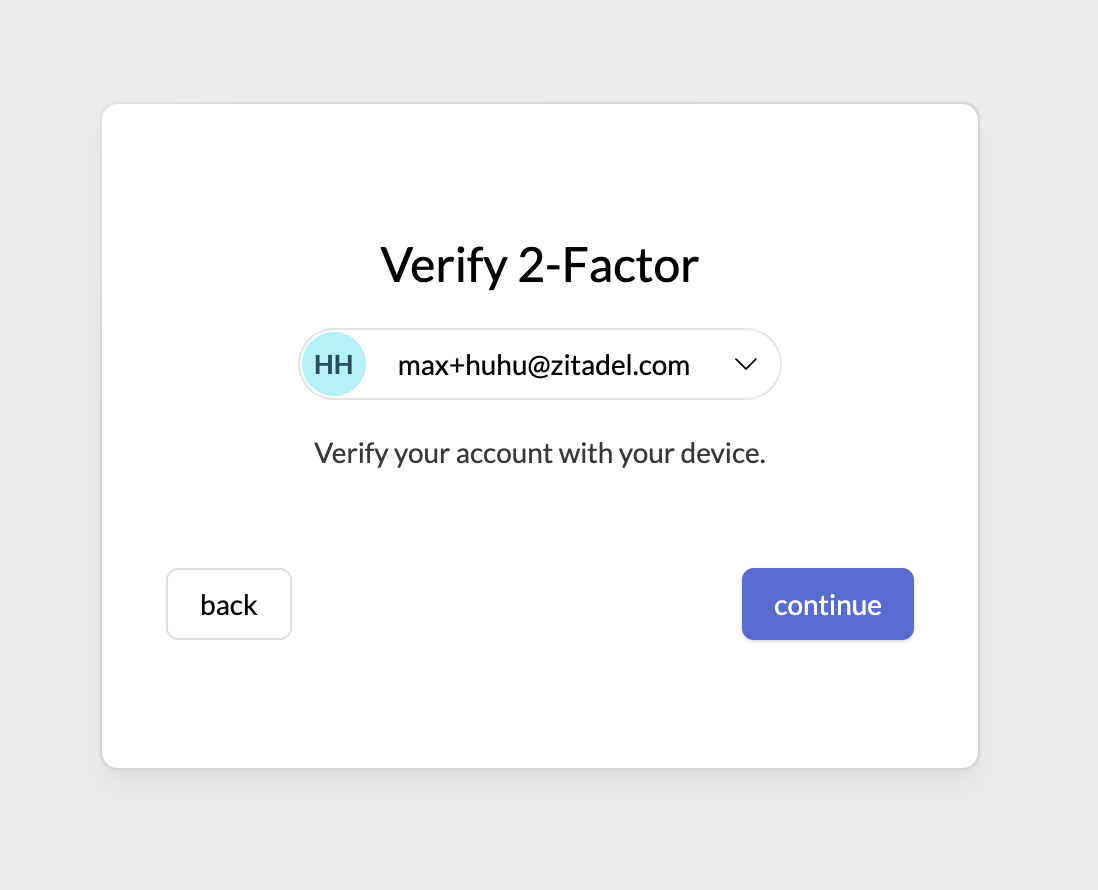
Task: Select the max+huhu@zitadel.com email text
Action: [543, 365]
